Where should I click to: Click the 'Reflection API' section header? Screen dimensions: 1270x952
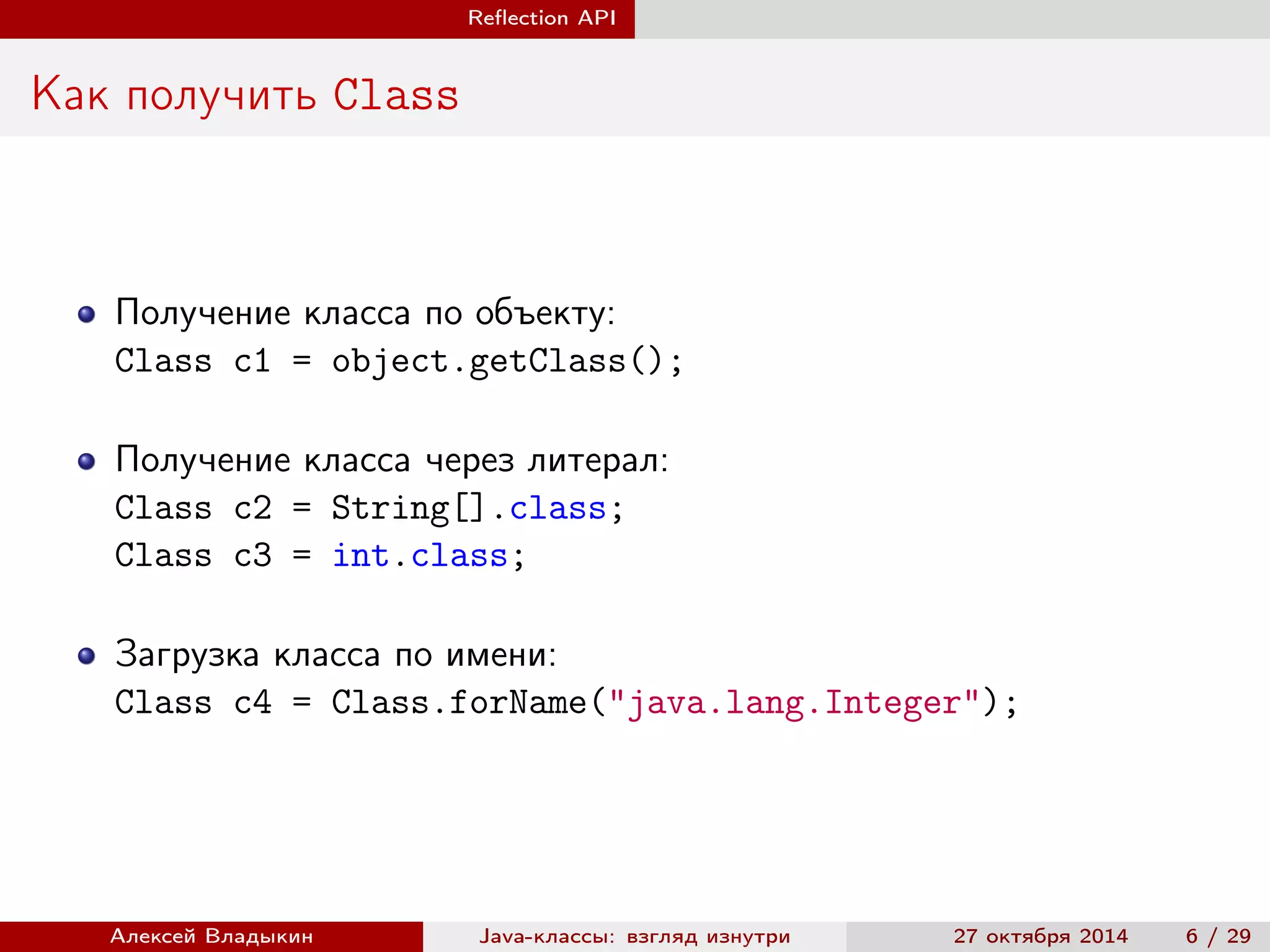click(x=542, y=18)
